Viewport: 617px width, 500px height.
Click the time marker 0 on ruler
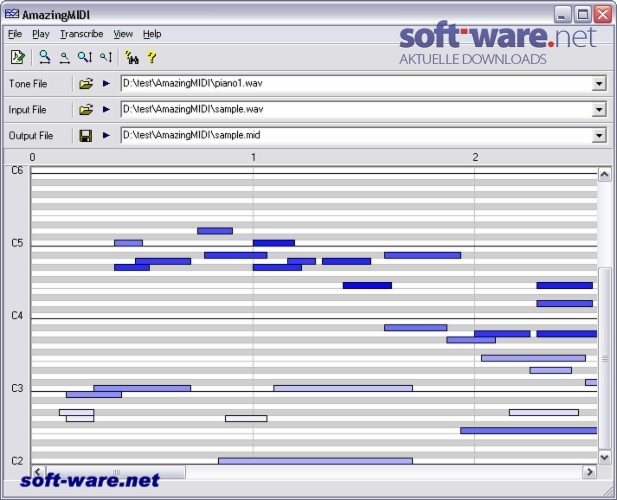[x=32, y=157]
